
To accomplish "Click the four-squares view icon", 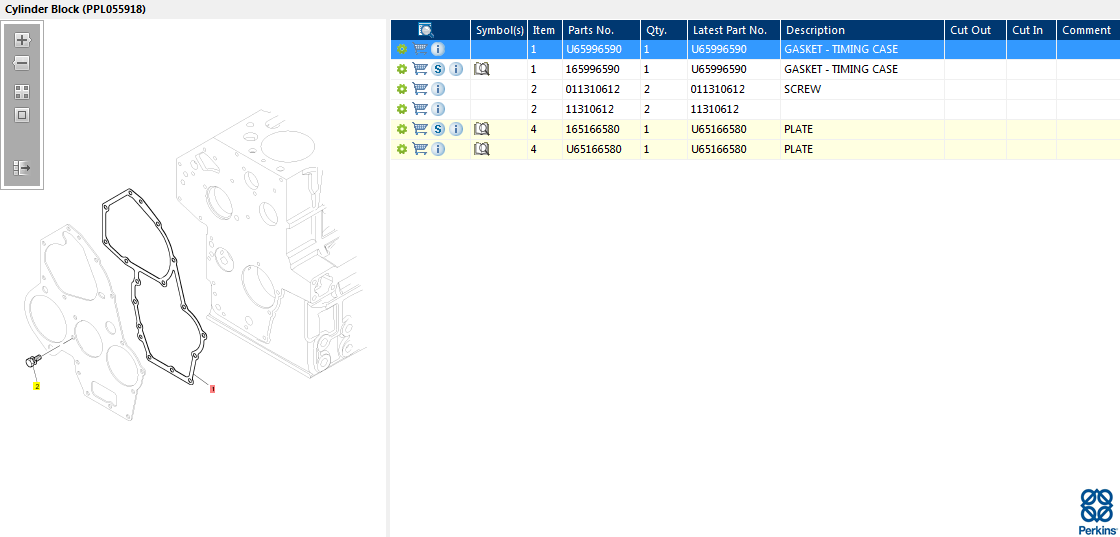I will (22, 92).
